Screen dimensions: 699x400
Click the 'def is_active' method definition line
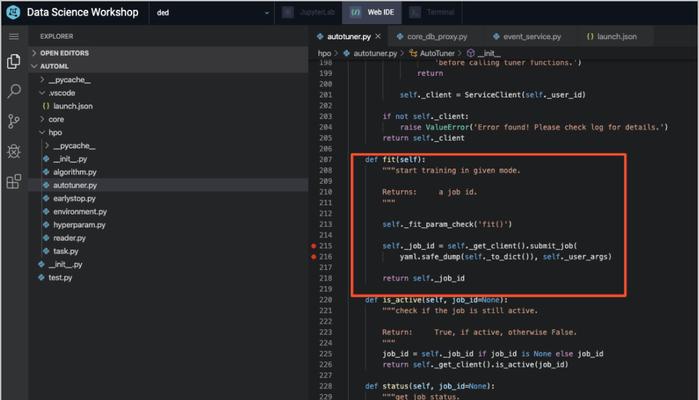click(436, 300)
